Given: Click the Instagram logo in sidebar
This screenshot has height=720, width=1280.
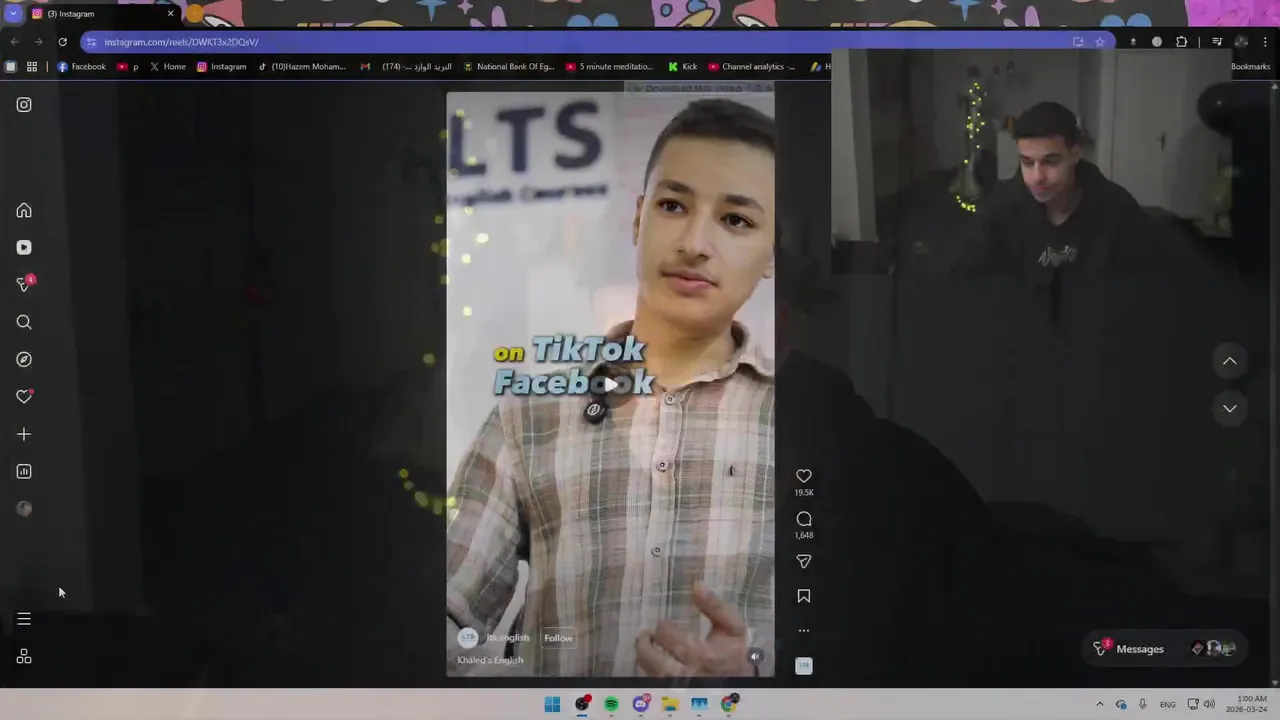Looking at the screenshot, I should tap(24, 105).
